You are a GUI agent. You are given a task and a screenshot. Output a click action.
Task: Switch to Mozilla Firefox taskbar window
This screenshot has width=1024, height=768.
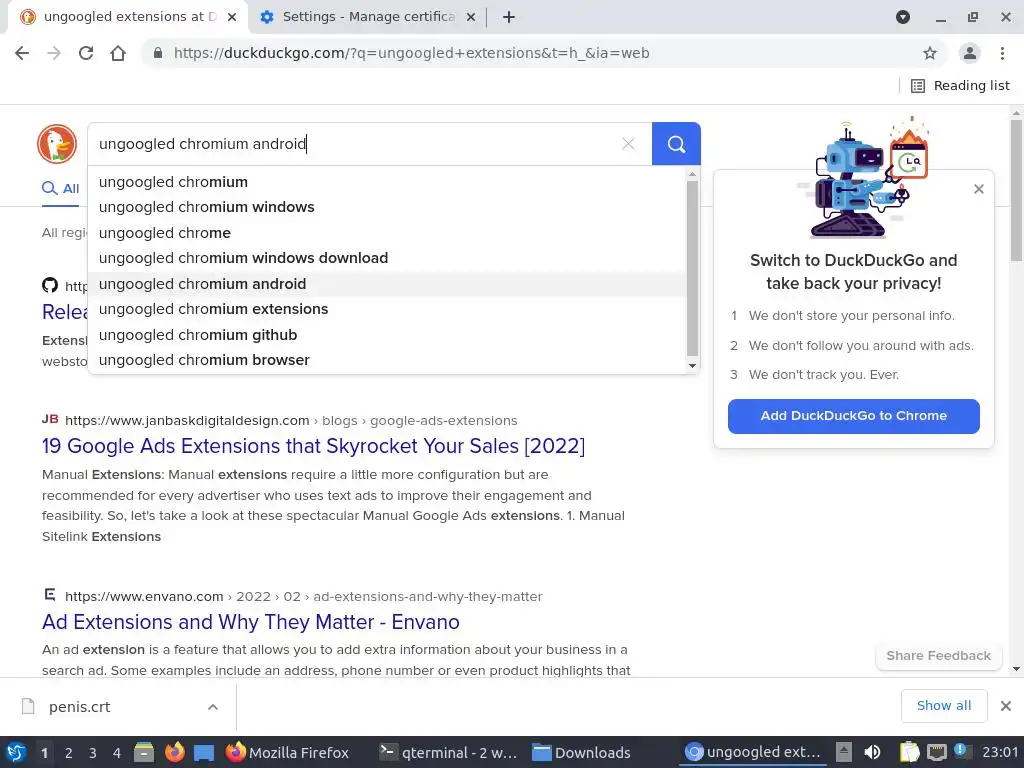click(x=287, y=752)
